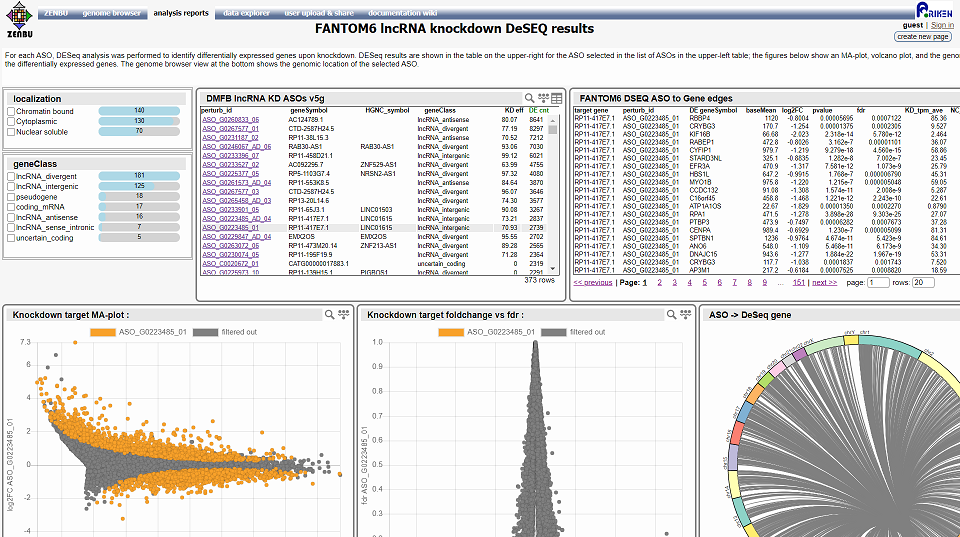Click the RIKEN logo
Image resolution: width=960 pixels, height=537 pixels.
pos(934,10)
